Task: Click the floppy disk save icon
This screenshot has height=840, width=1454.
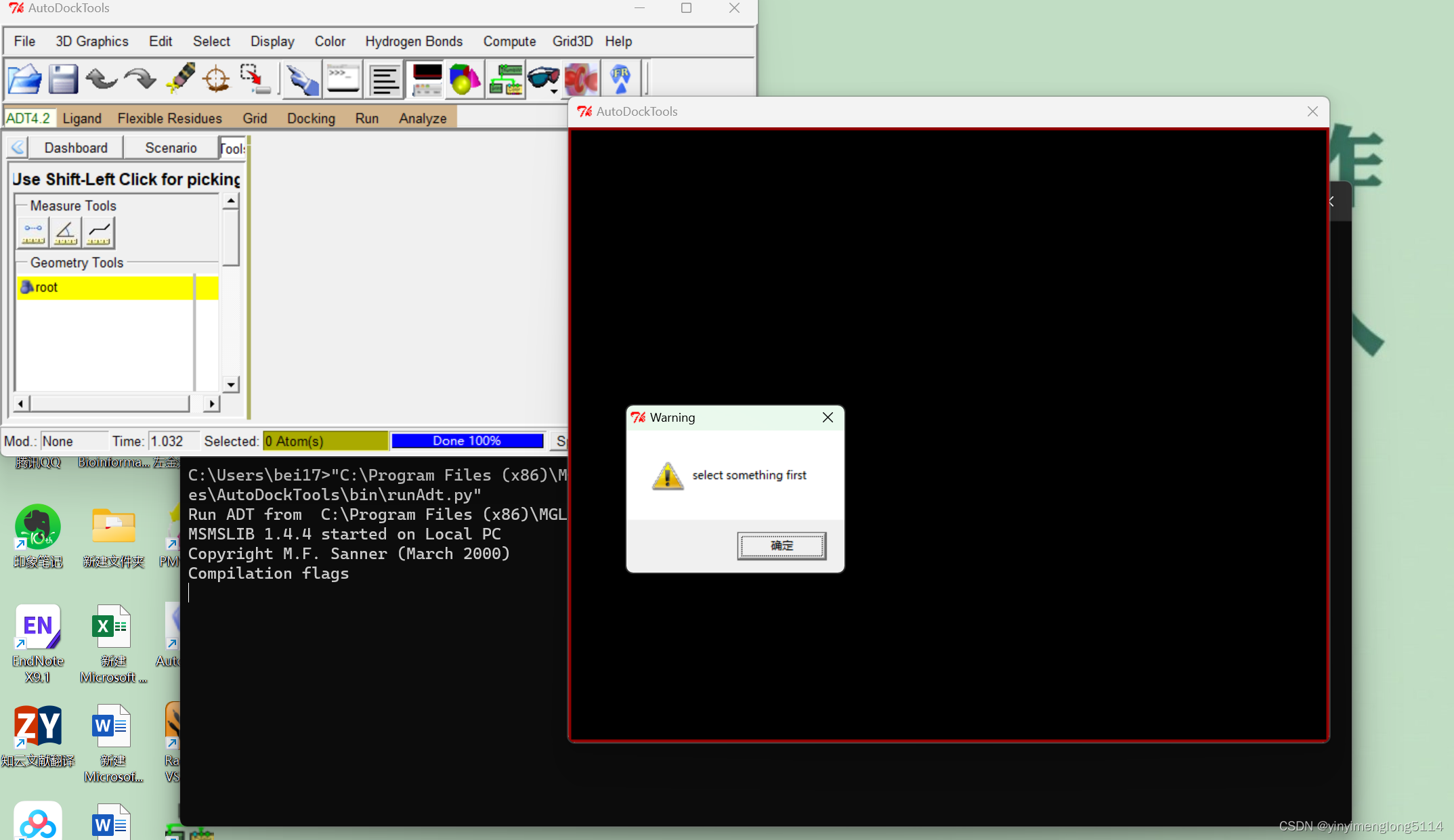Action: (63, 80)
